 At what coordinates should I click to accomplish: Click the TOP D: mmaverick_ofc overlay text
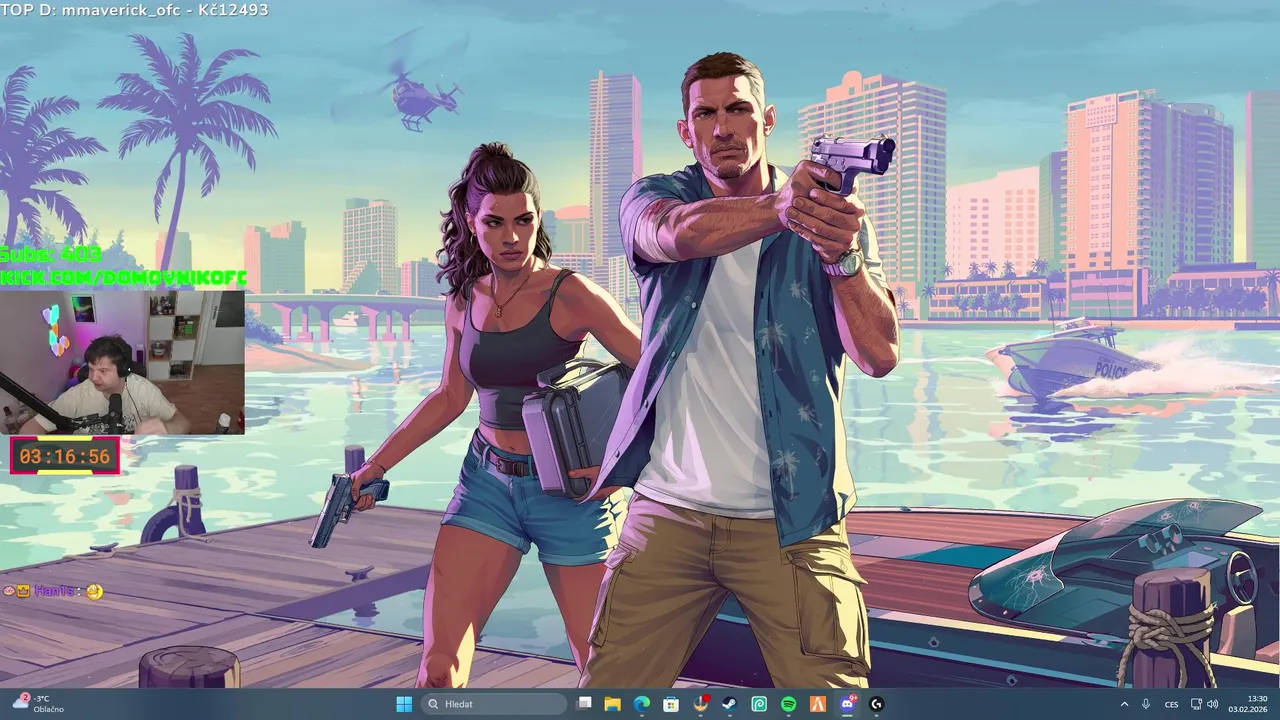click(x=134, y=10)
